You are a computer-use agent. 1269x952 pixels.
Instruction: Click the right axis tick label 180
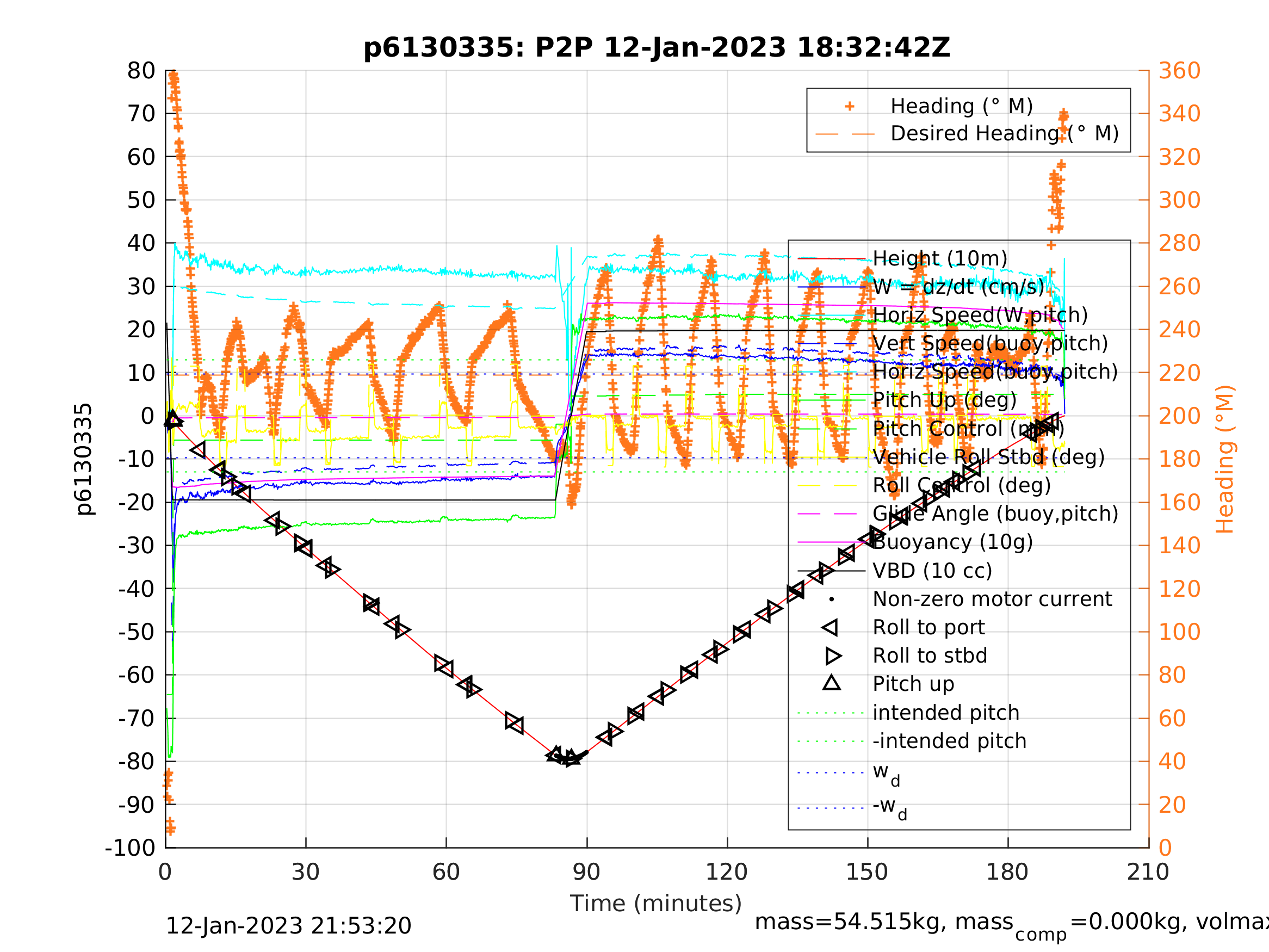[1179, 459]
